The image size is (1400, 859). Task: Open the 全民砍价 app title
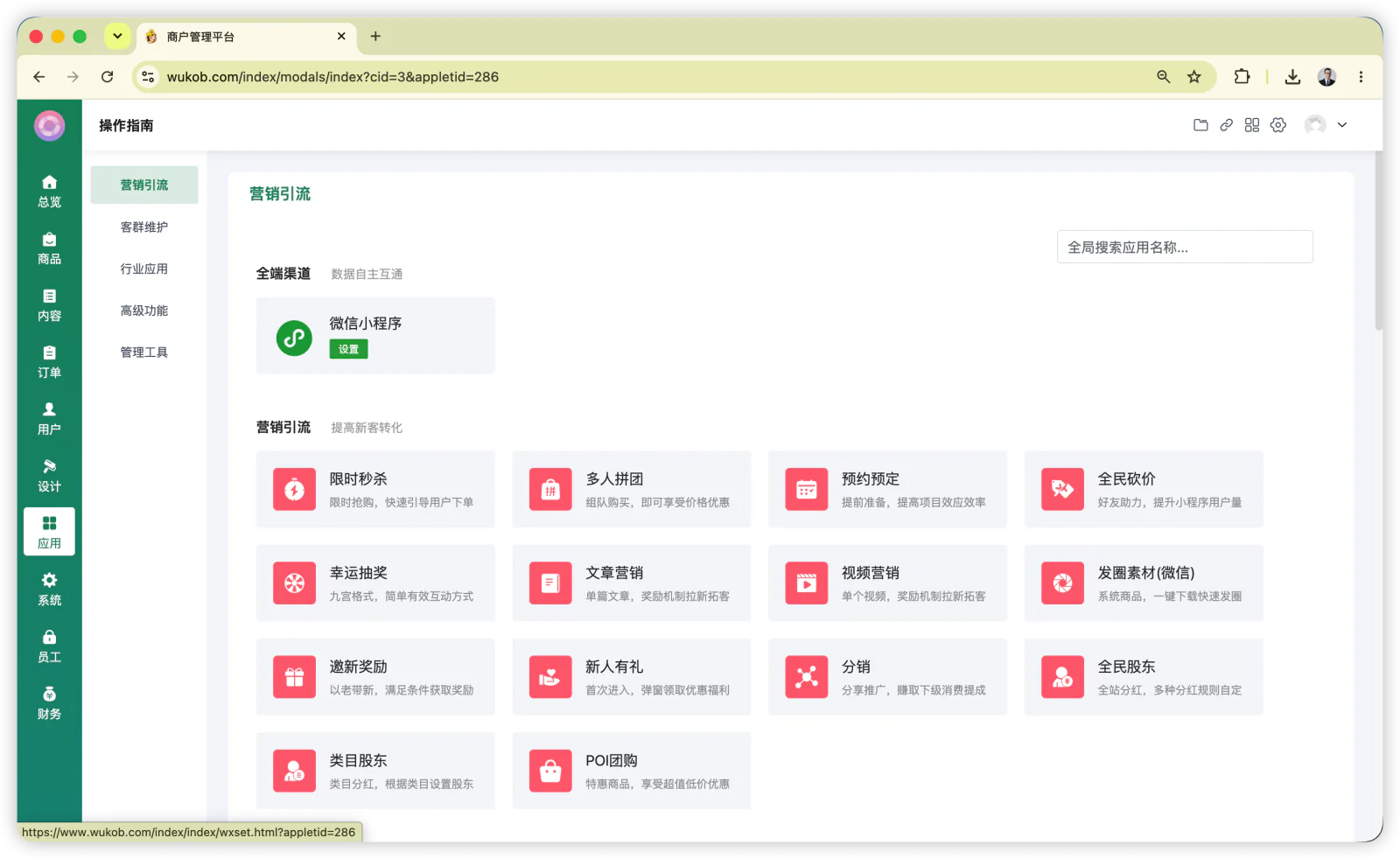click(x=1126, y=478)
